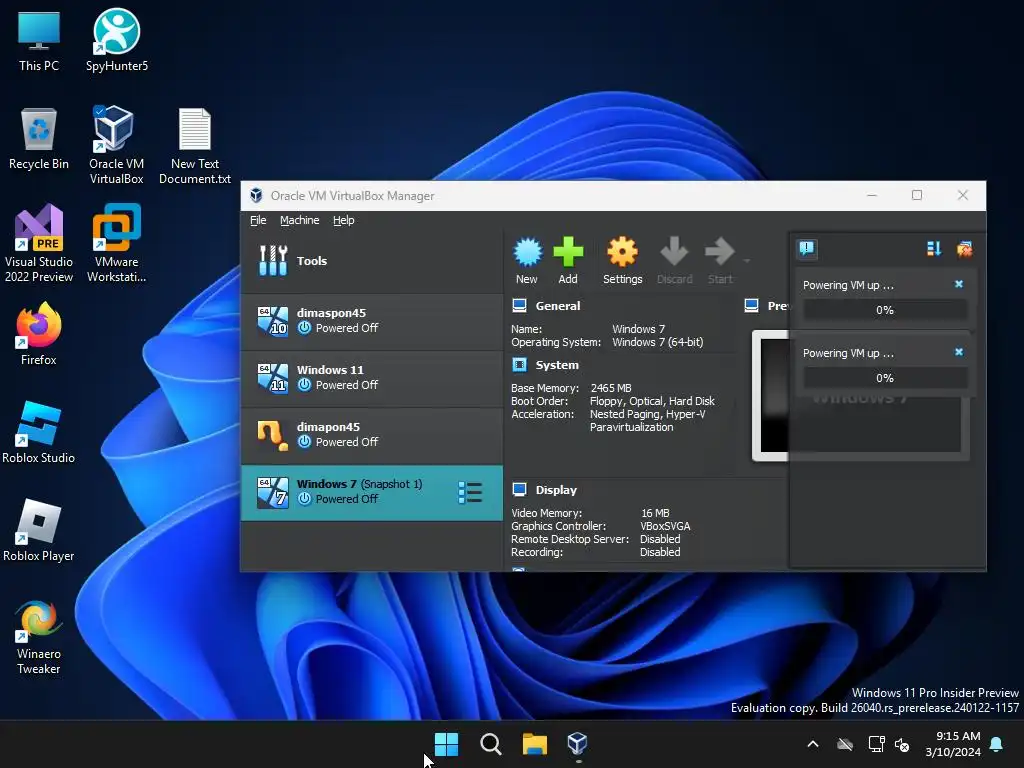Open the Help menu
This screenshot has width=1024, height=768.
(x=344, y=220)
